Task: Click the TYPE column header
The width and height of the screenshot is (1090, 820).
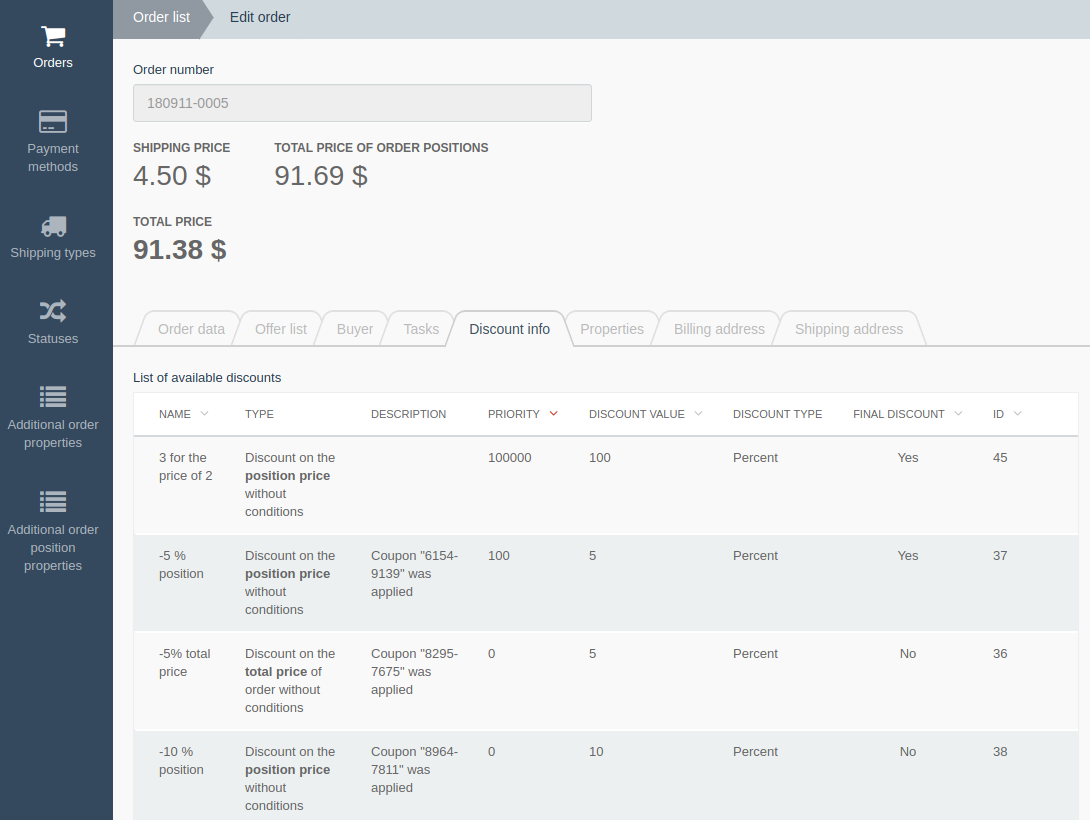Action: [x=259, y=414]
